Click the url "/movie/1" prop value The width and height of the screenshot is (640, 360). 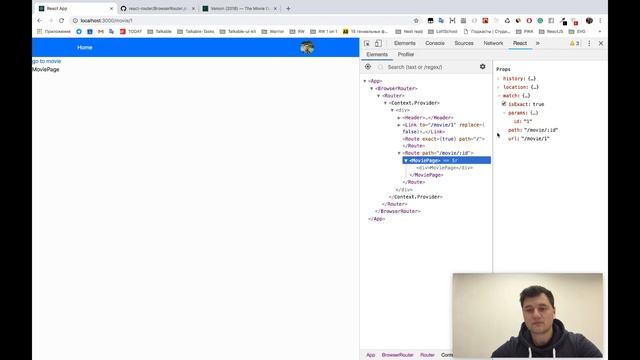(x=535, y=139)
